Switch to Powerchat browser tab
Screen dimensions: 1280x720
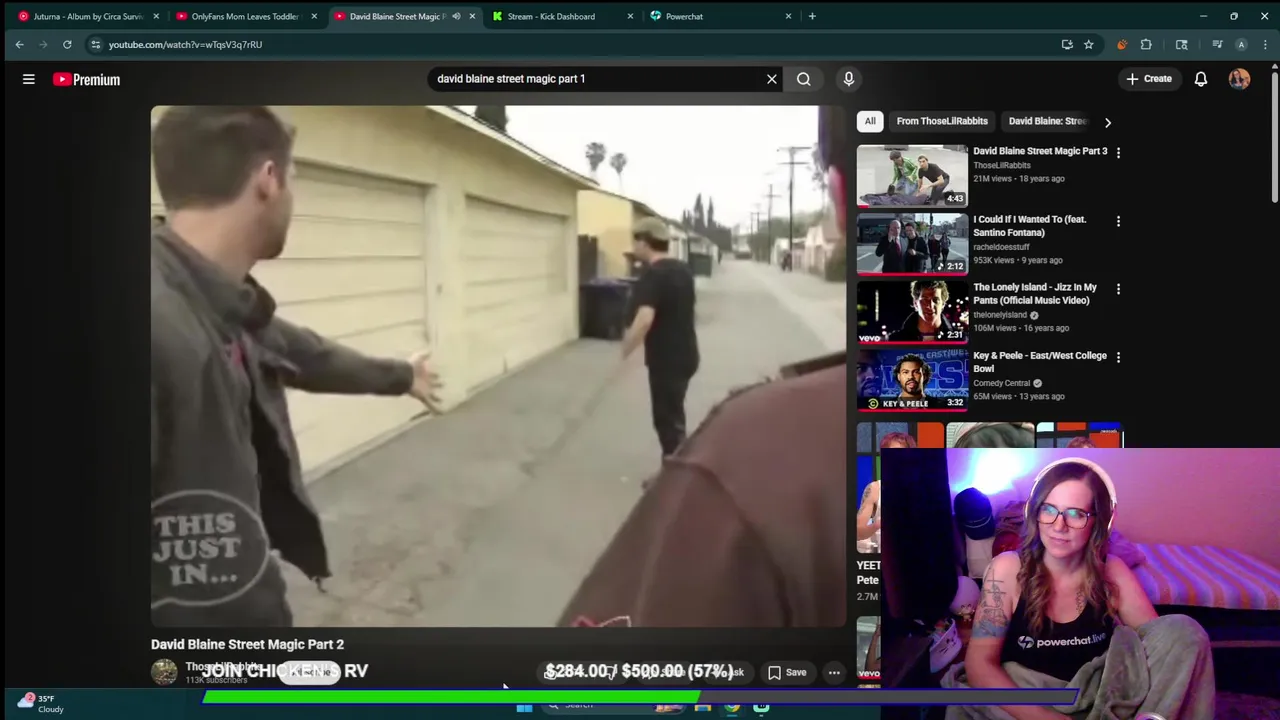[715, 16]
